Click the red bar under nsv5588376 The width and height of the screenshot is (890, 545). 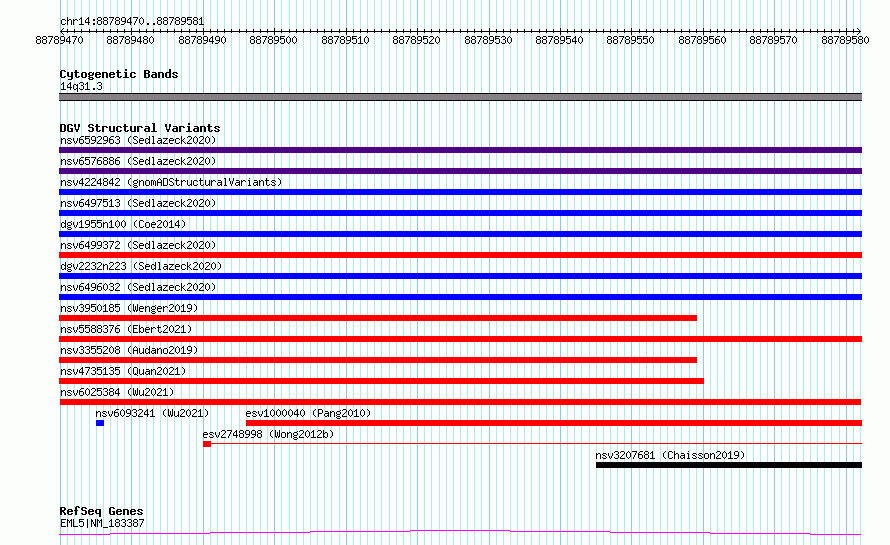[x=460, y=339]
